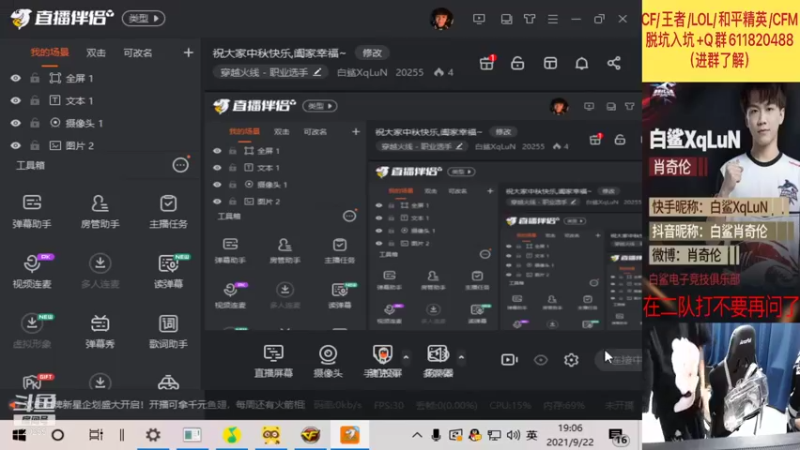Open the hamburger menu in title bar

click(x=553, y=19)
